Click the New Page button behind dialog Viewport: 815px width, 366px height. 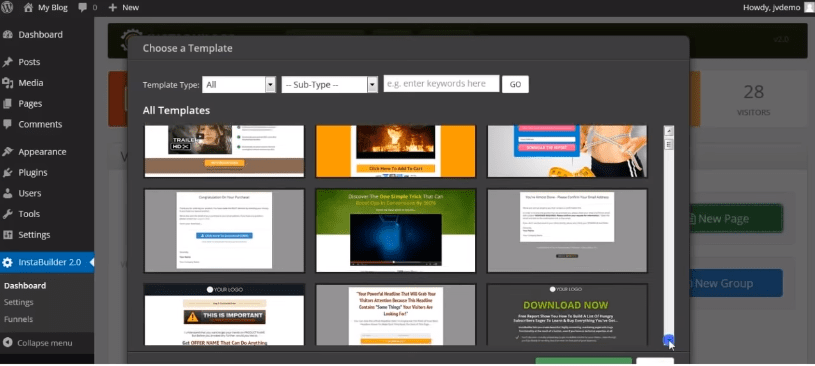click(735, 218)
